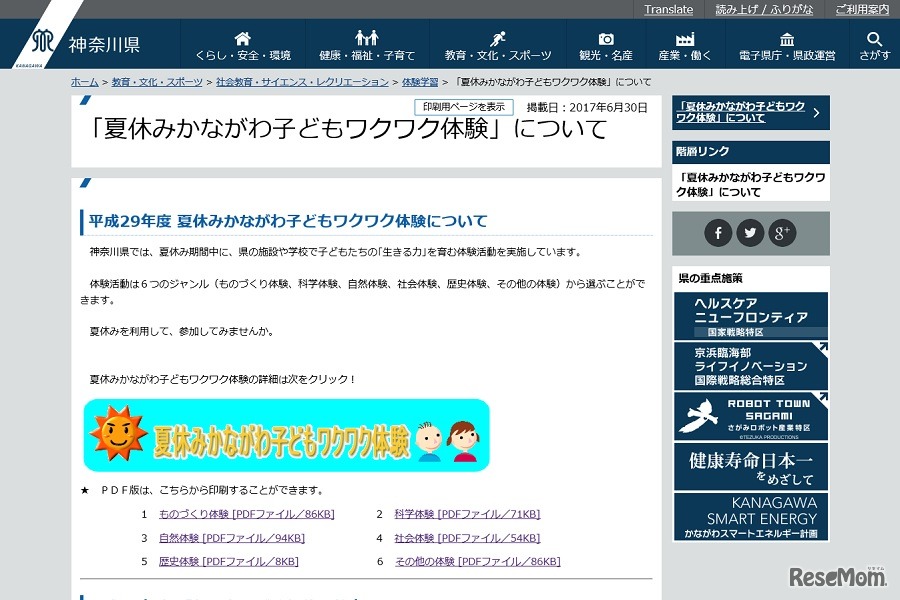Open the ROBOT TOWN SAGAMI banner
The height and width of the screenshot is (600, 900).
pyautogui.click(x=750, y=416)
